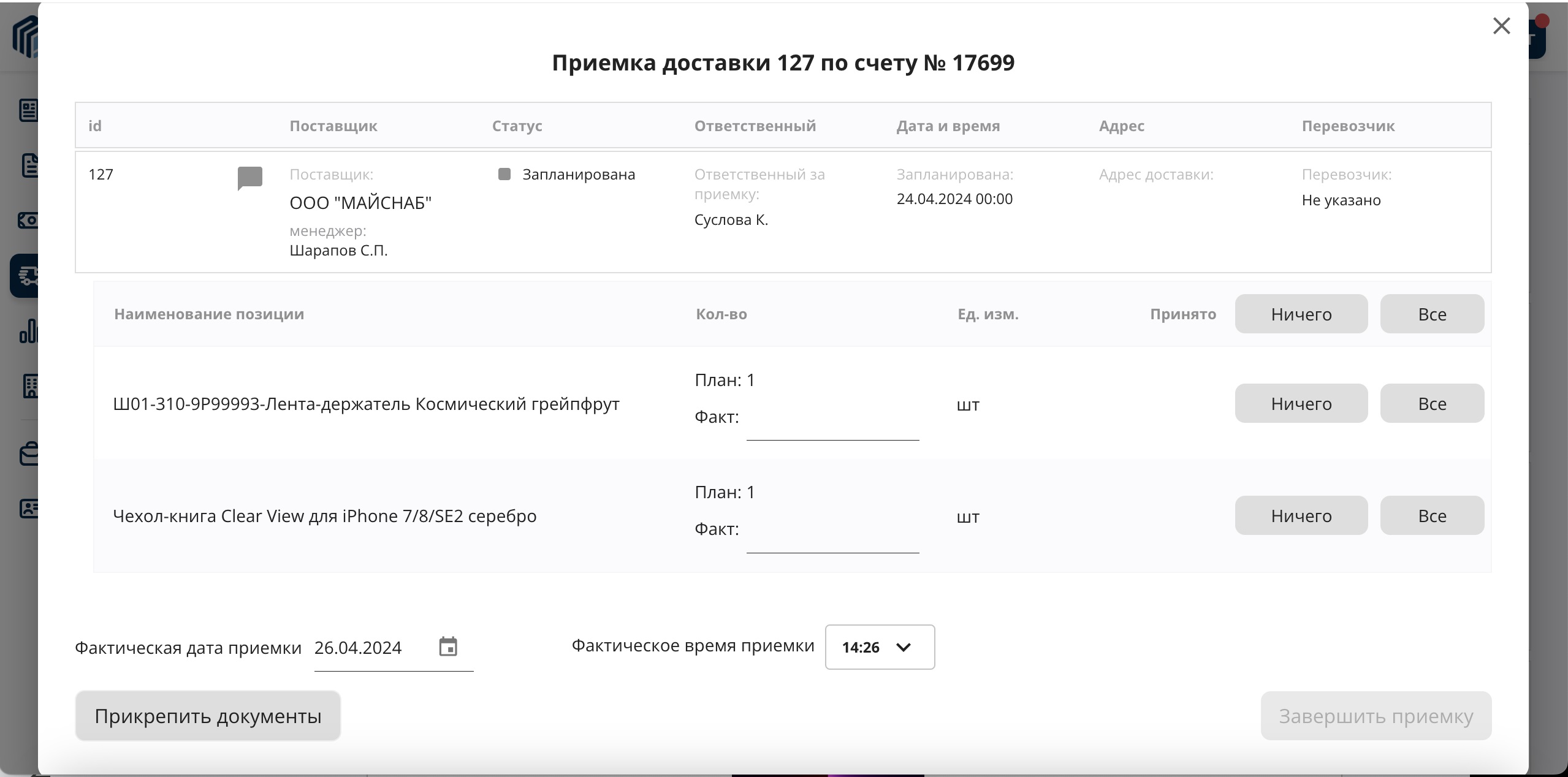The height and width of the screenshot is (777, 1568).
Task: Click the grey 'Запланирована' status indicator
Action: coord(504,174)
